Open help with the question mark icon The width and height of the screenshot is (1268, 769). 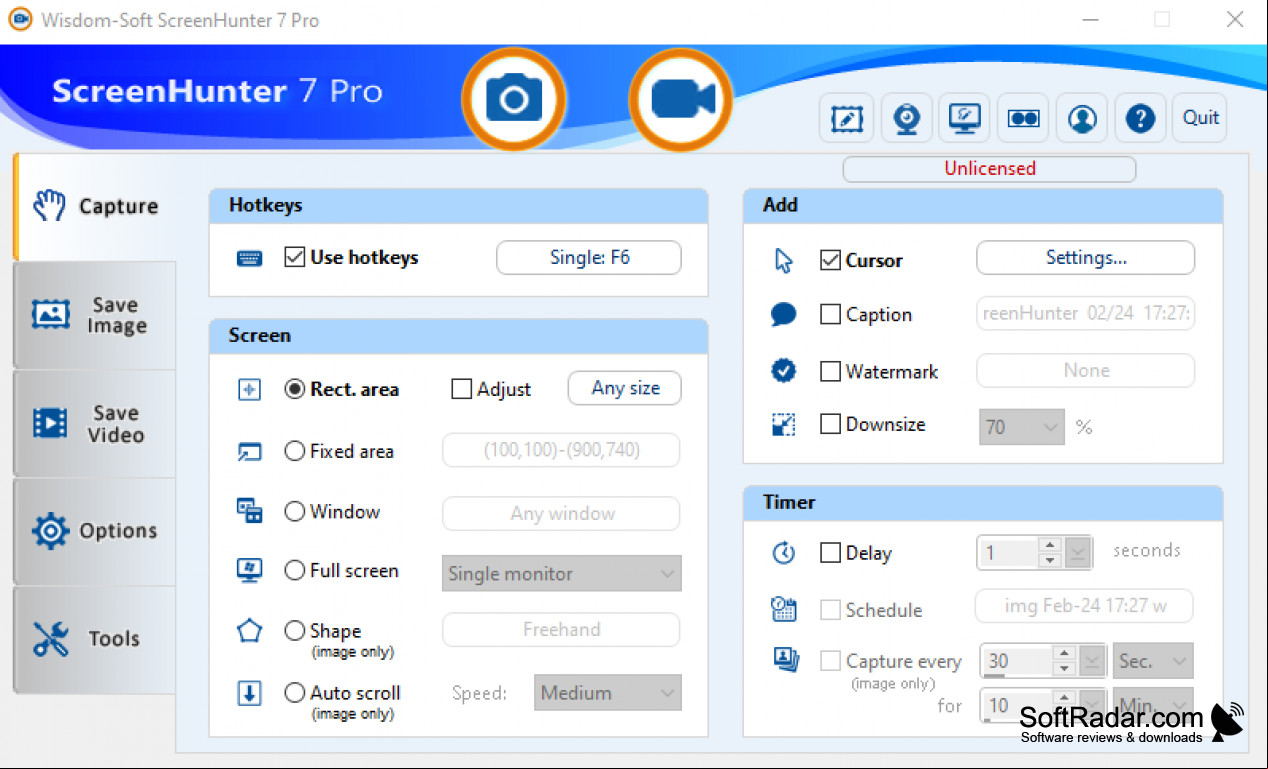1140,119
